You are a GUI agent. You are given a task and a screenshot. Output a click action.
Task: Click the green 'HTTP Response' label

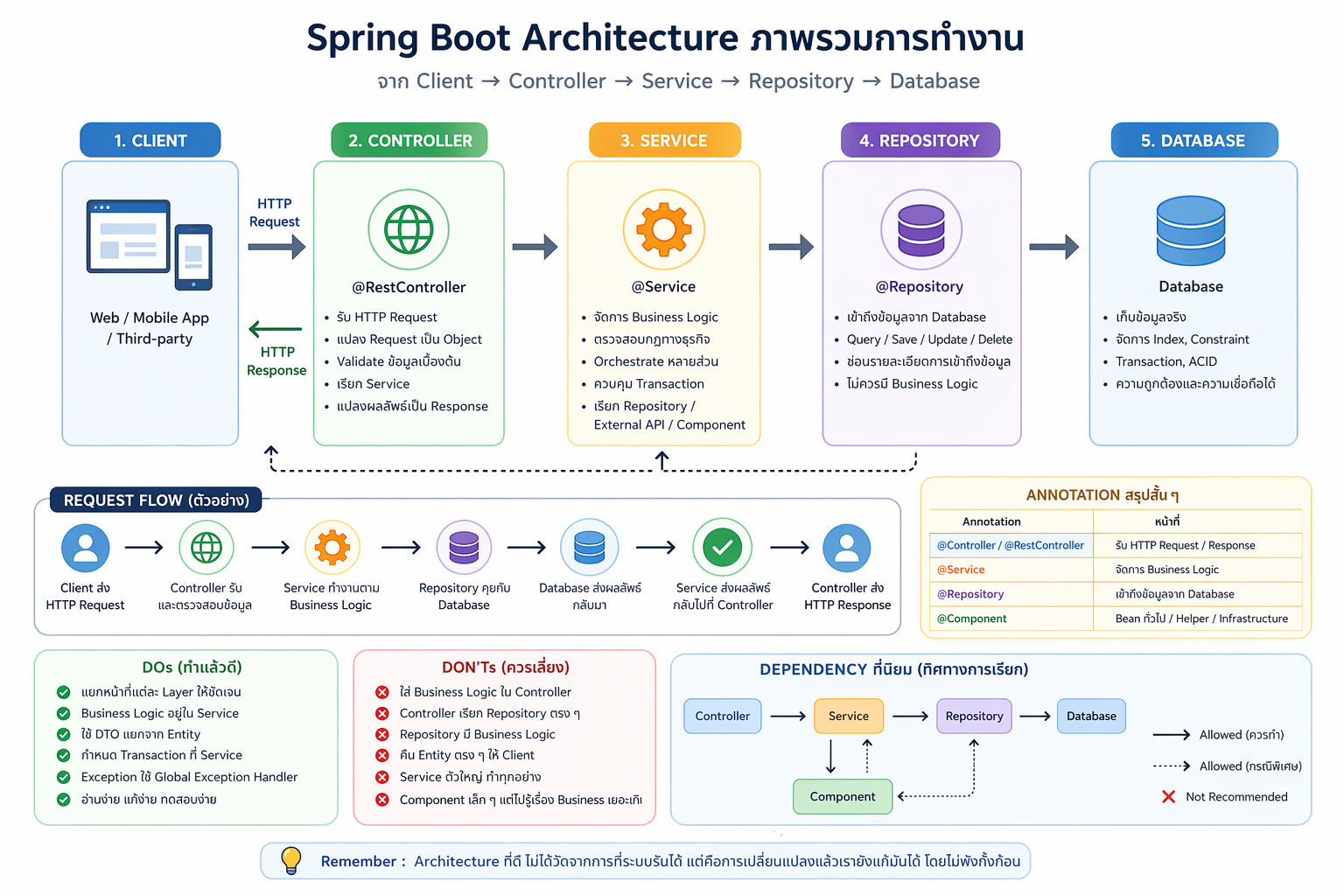276,360
